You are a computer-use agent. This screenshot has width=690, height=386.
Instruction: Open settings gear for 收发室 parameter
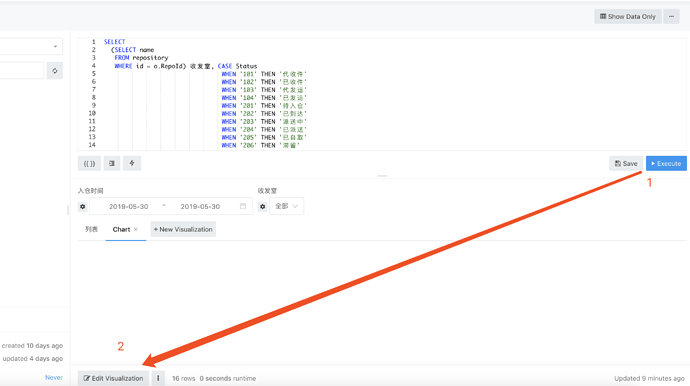[x=262, y=206]
